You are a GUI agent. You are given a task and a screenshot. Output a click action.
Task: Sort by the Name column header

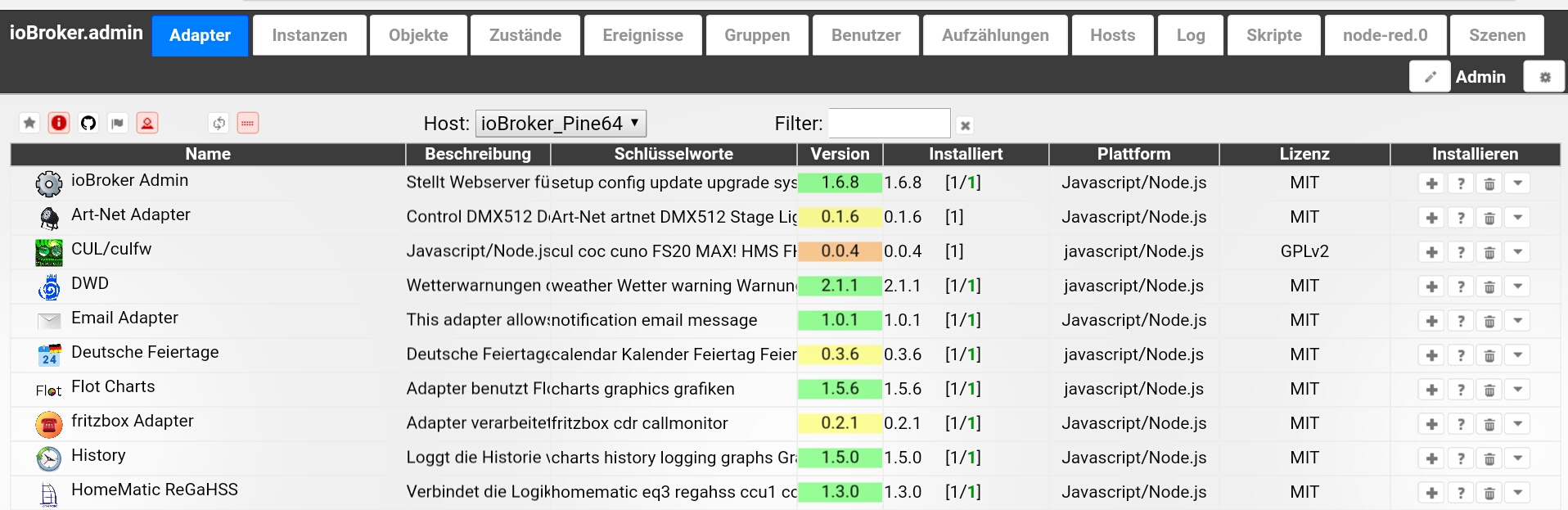(x=208, y=154)
